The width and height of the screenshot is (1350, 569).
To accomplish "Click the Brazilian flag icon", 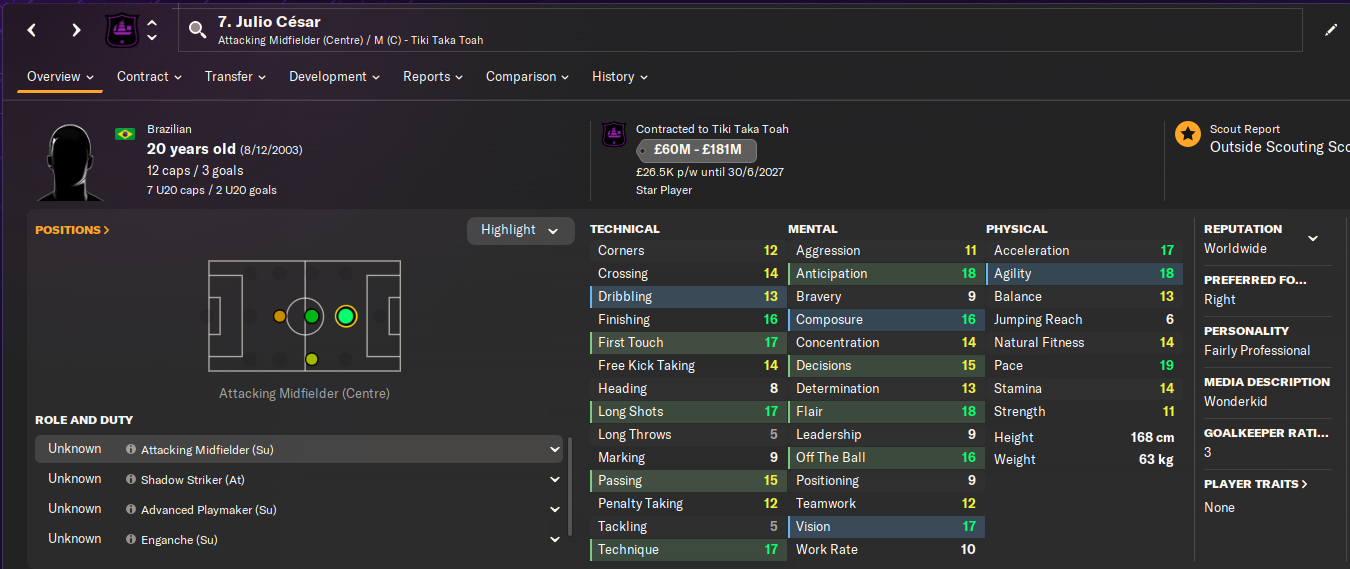I will click(125, 134).
